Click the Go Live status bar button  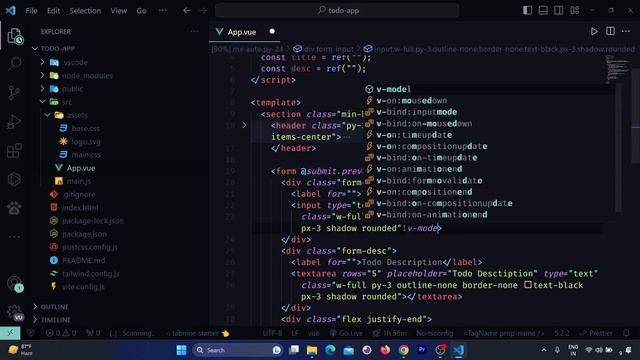tap(346, 333)
